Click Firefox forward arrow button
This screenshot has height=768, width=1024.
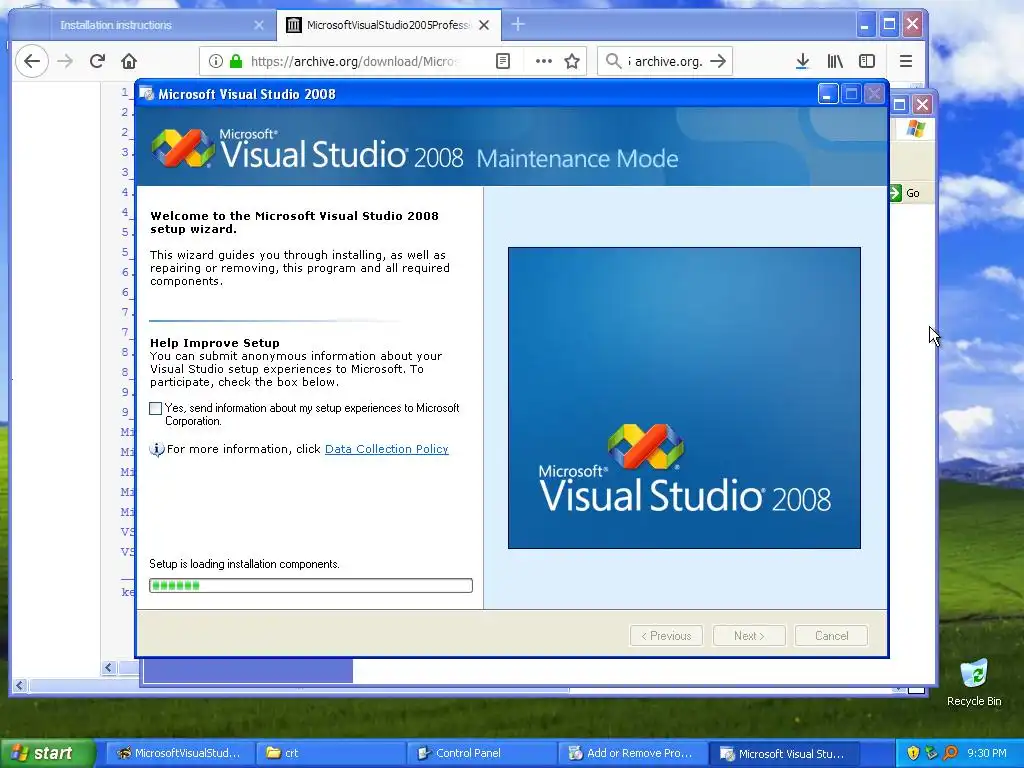(65, 61)
